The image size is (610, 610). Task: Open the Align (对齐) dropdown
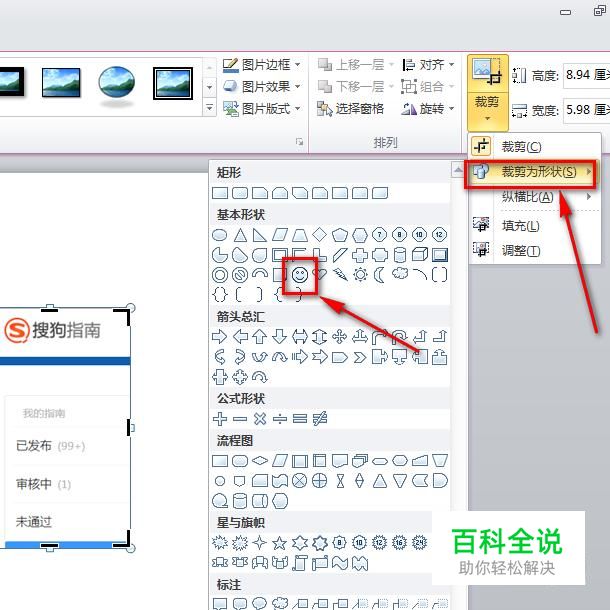coord(428,65)
